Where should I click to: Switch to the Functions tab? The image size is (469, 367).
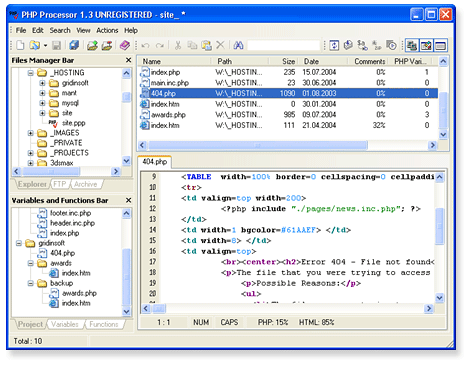(104, 324)
